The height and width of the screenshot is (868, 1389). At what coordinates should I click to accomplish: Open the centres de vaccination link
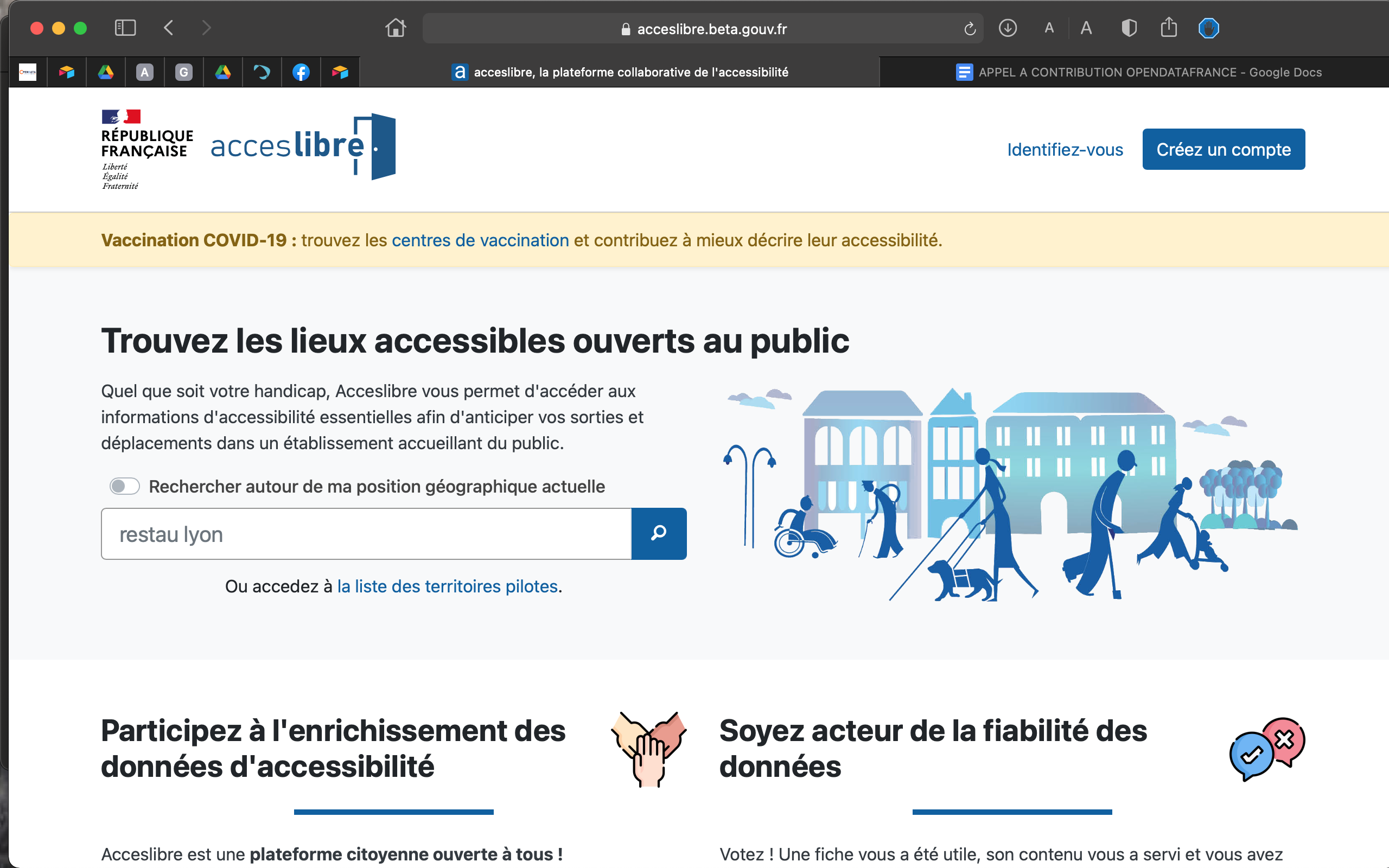[480, 240]
